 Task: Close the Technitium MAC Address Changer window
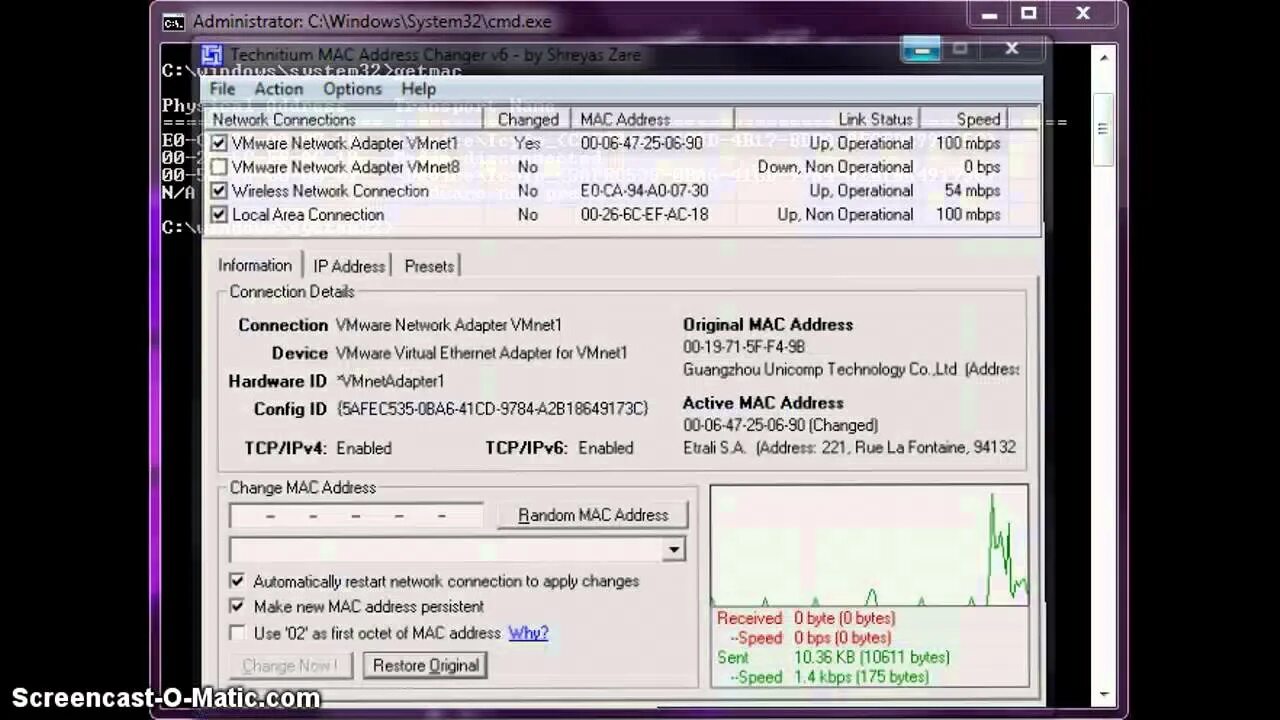1012,48
